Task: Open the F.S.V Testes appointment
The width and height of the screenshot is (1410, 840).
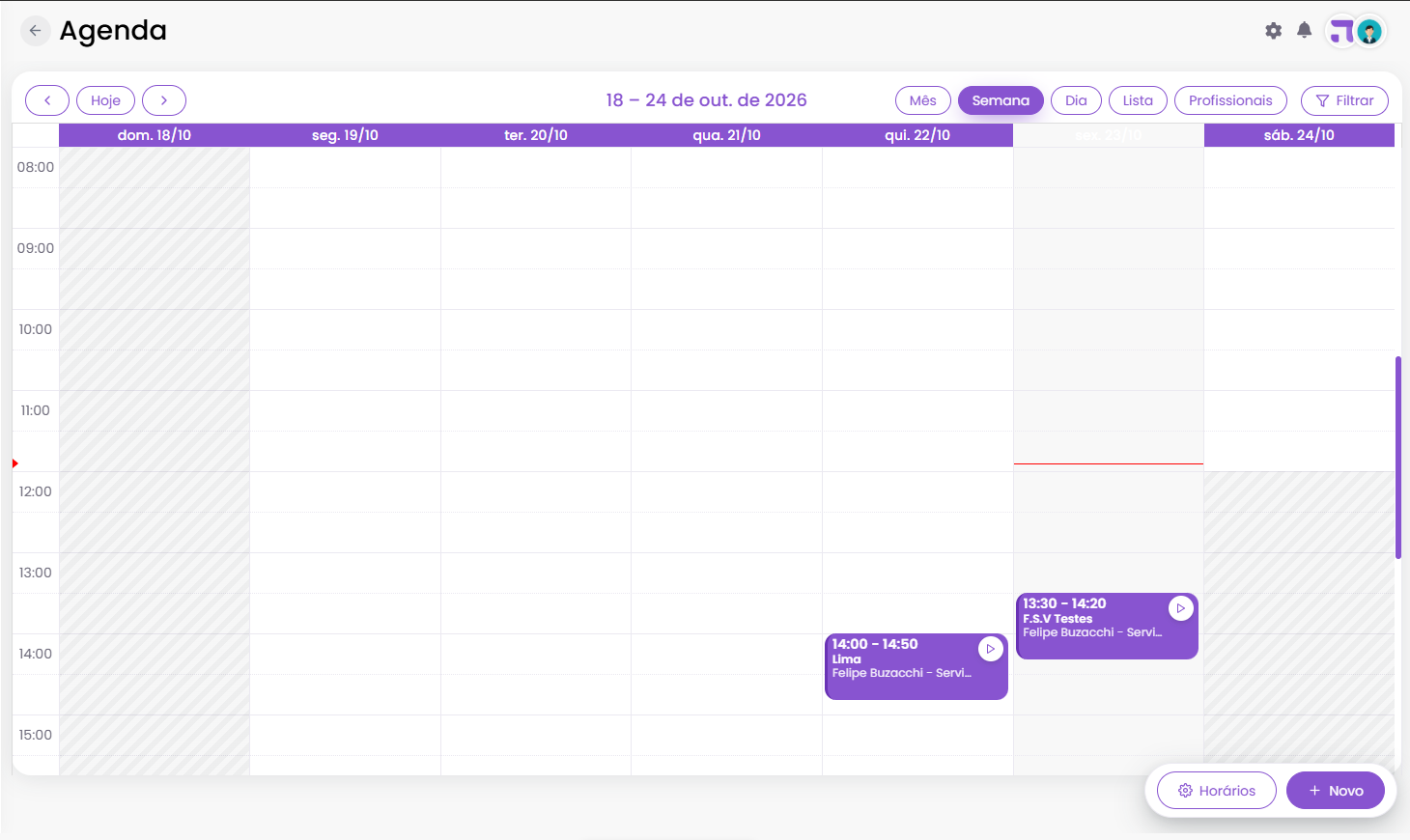Action: point(1107,627)
